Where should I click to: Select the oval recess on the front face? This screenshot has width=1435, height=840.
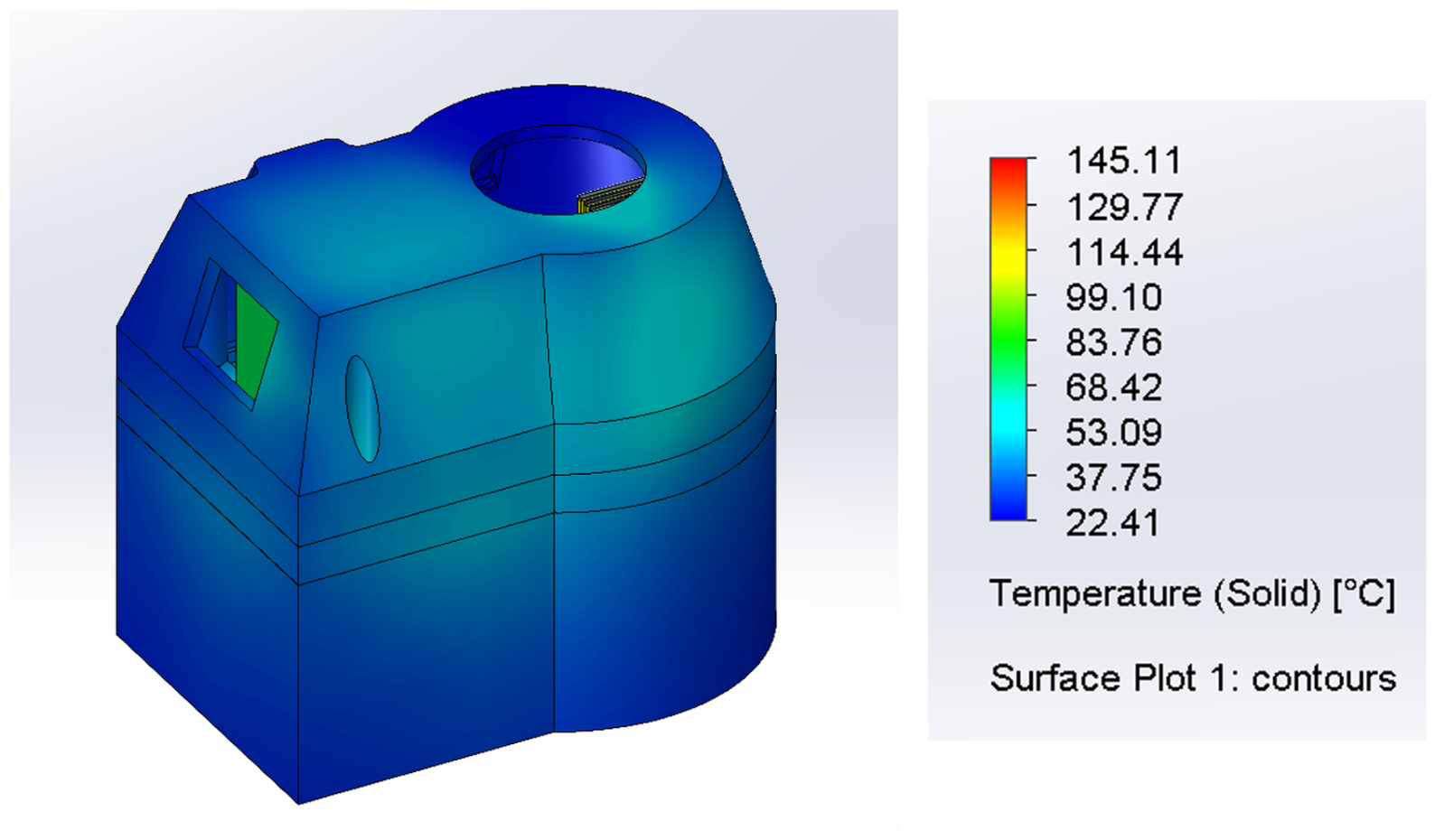tap(362, 408)
